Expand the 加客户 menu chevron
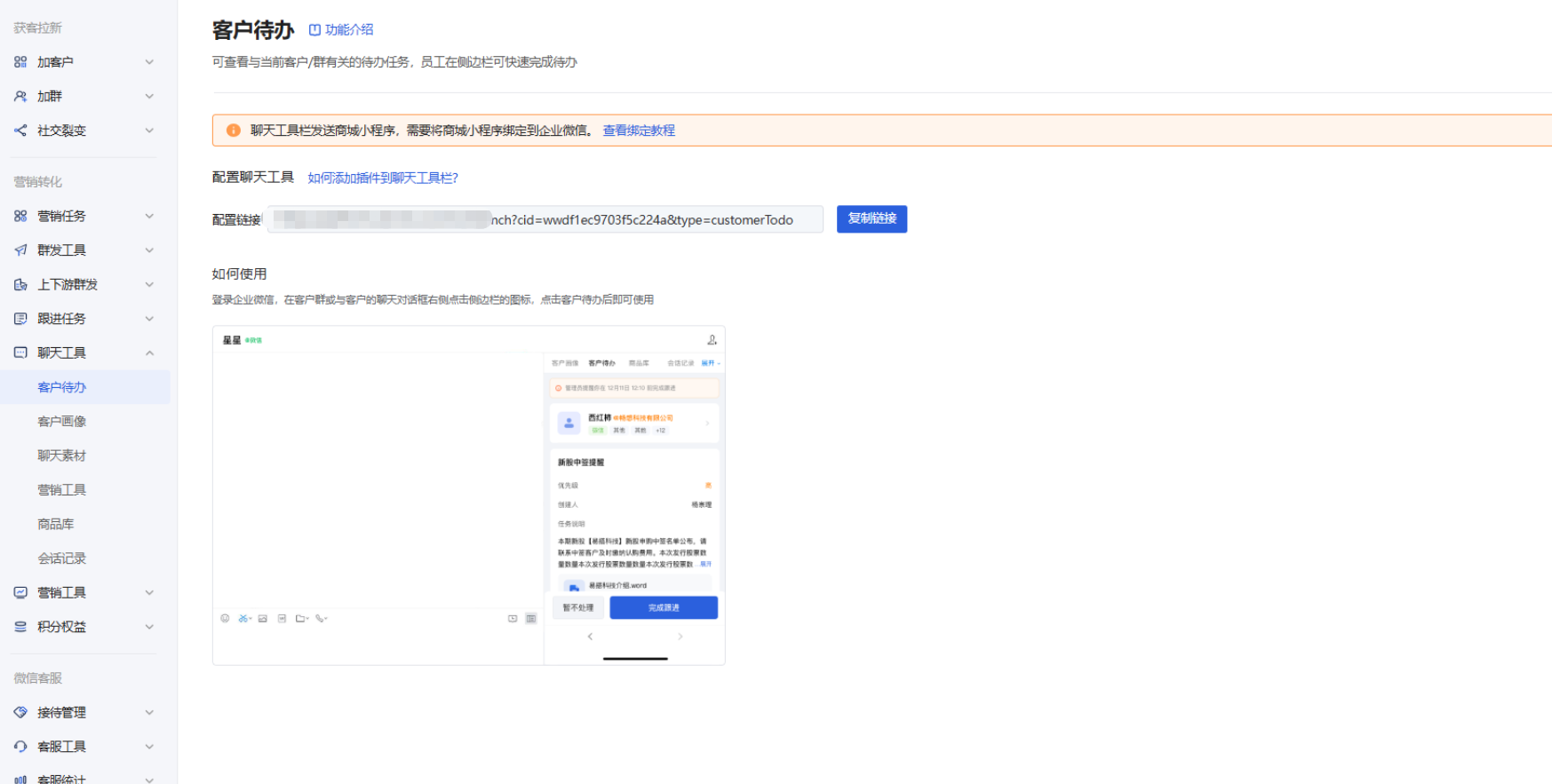 (149, 62)
